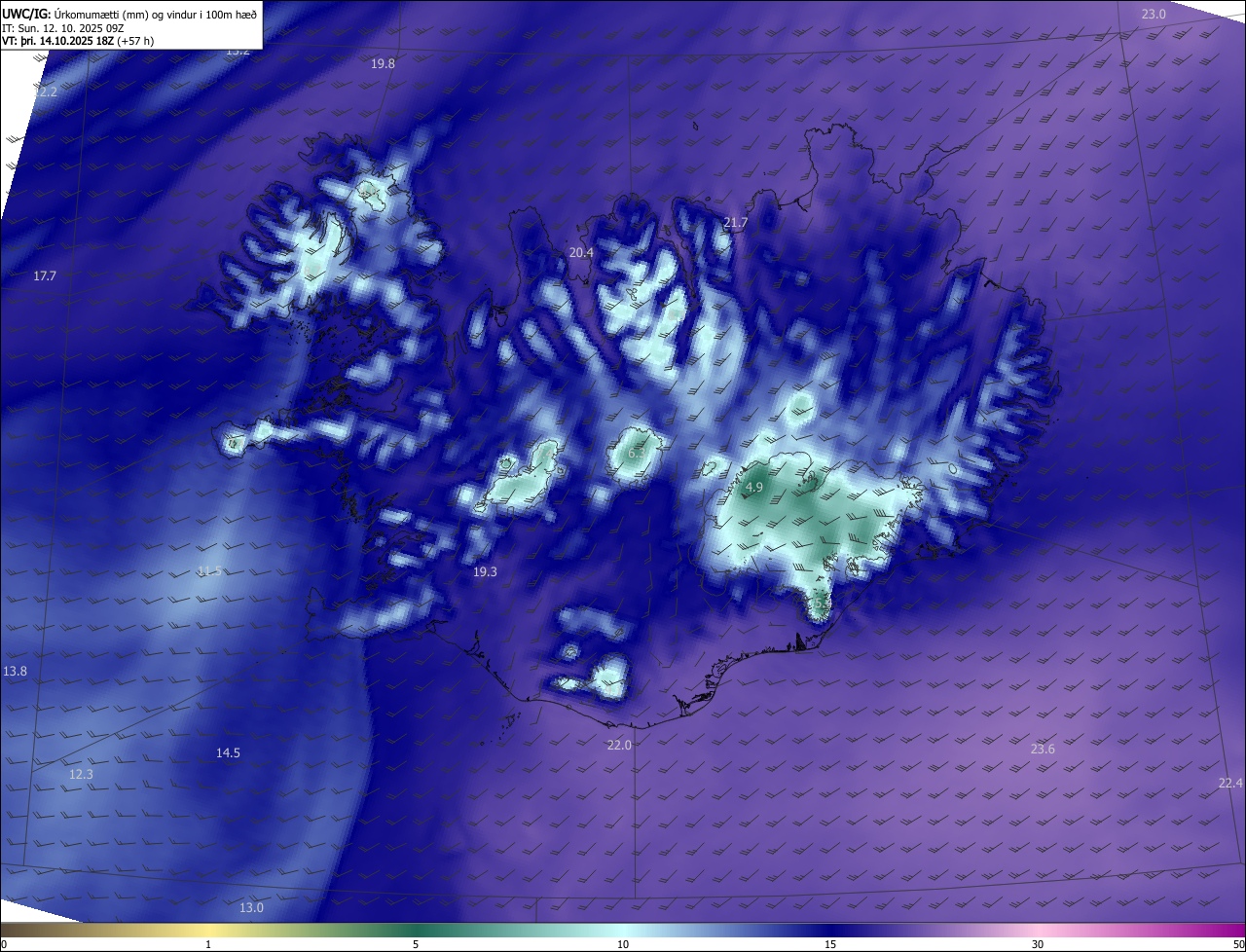The width and height of the screenshot is (1246, 952).
Task: Click the 22.4 value label on the map
Action: pyautogui.click(x=1230, y=784)
